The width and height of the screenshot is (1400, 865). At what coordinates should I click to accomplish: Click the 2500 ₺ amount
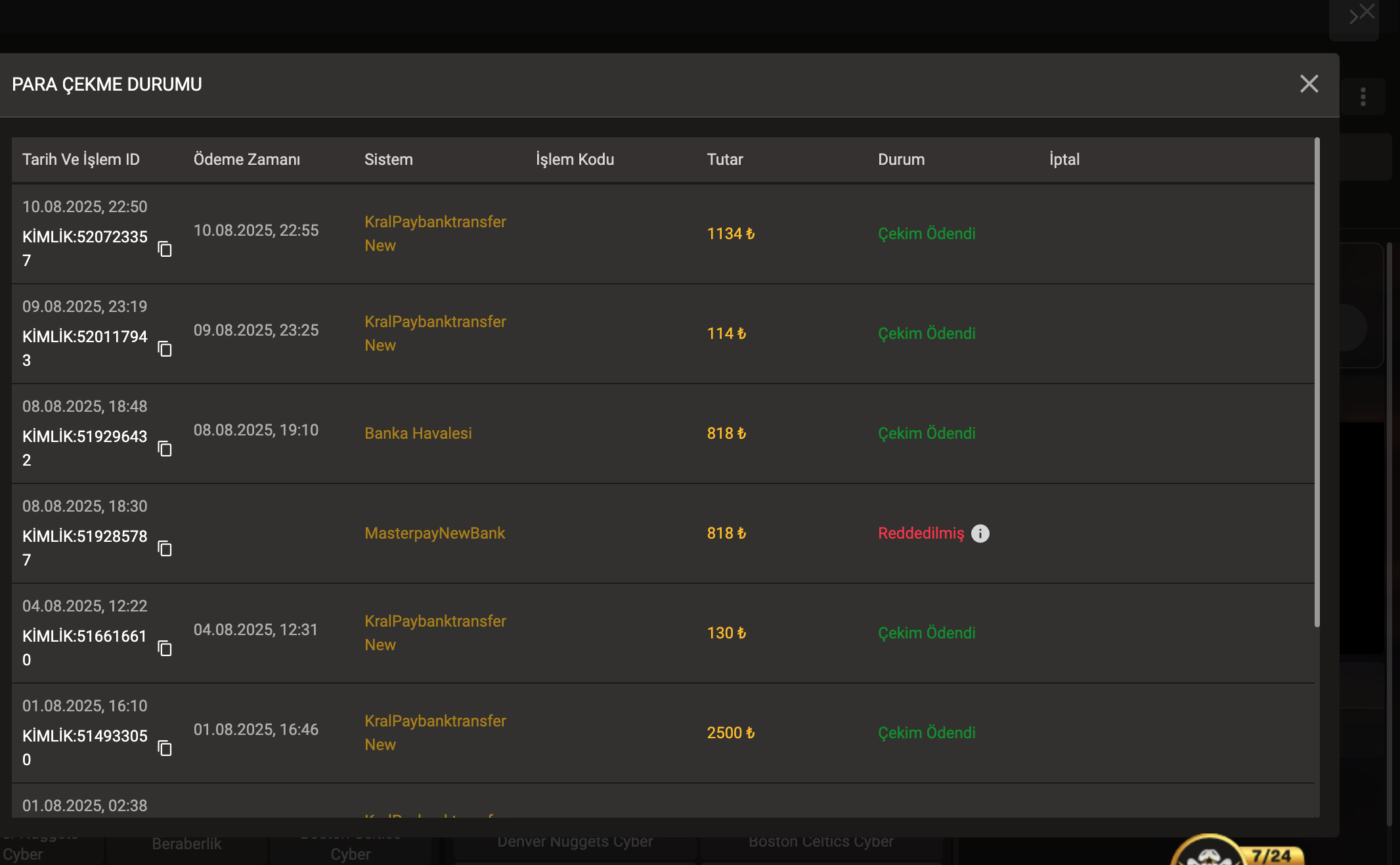point(730,733)
